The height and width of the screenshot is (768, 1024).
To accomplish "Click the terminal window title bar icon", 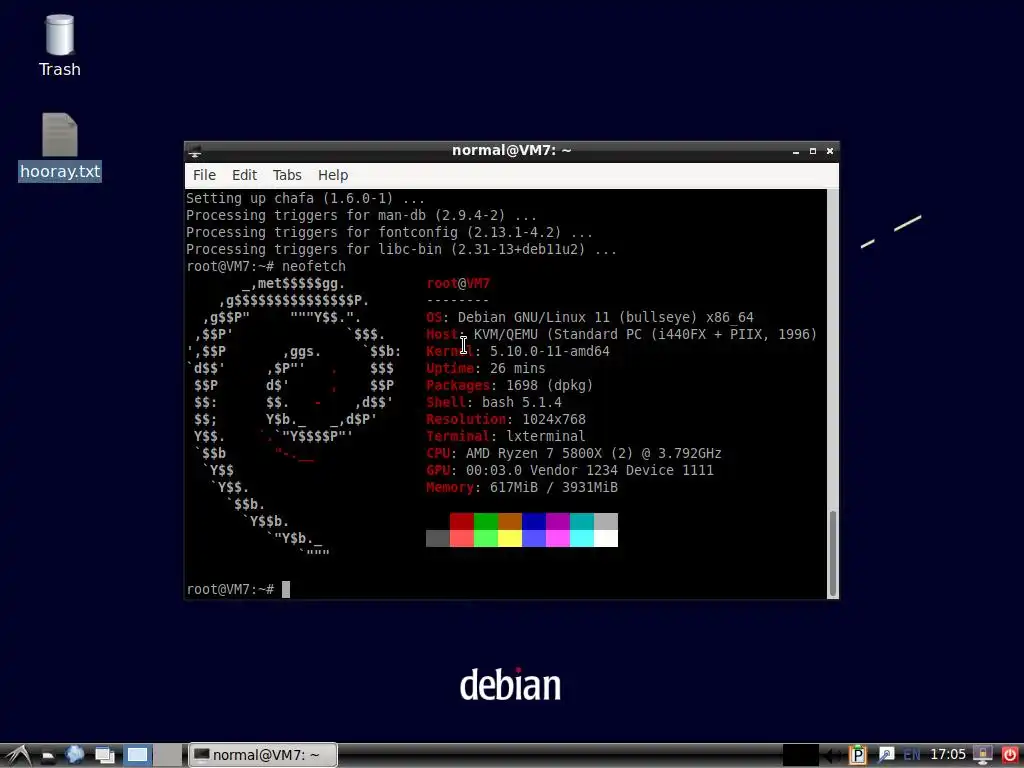I will pos(195,151).
